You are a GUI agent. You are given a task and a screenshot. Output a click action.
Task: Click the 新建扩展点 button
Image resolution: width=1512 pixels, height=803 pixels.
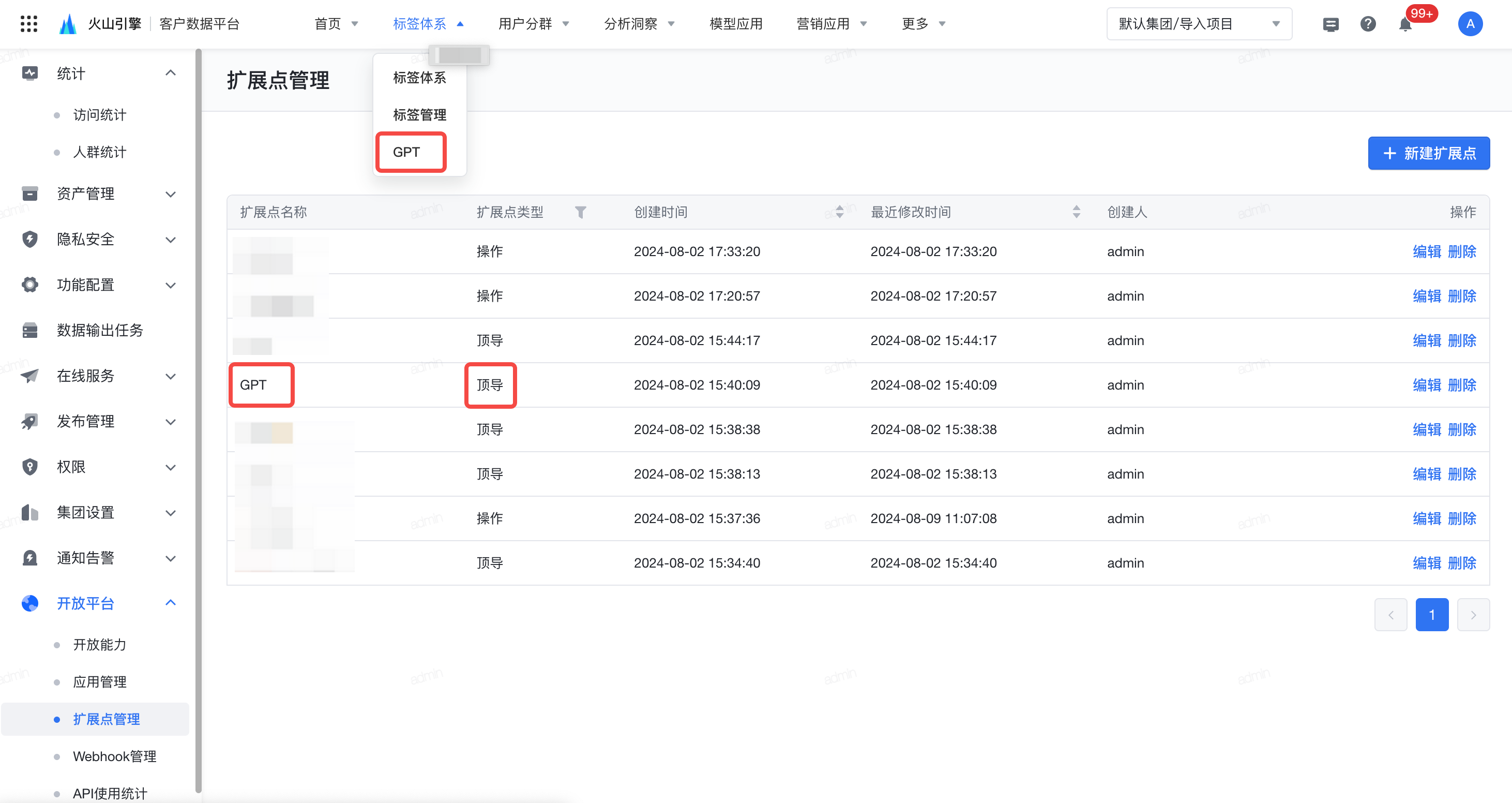pos(1429,153)
